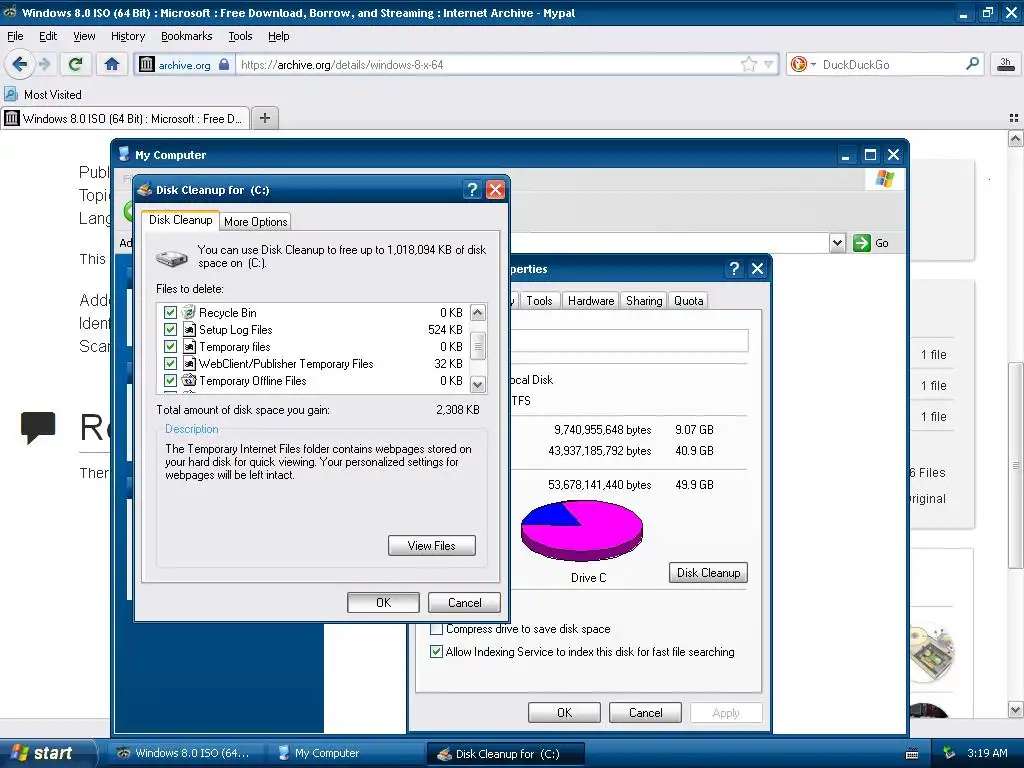Click the DuckDuckGo search engine icon
Screen dimensions: 1024x768
[798, 64]
